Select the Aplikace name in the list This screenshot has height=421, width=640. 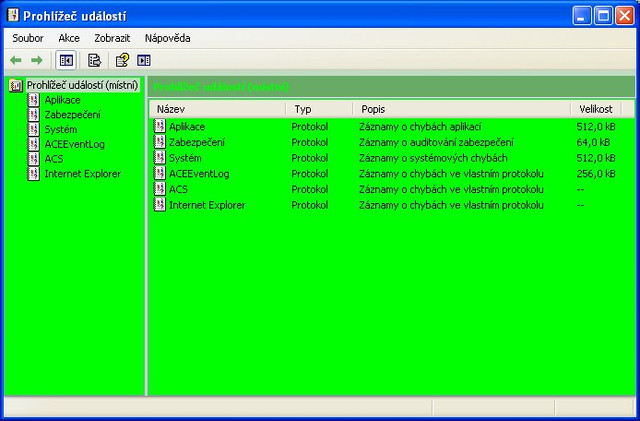point(187,127)
